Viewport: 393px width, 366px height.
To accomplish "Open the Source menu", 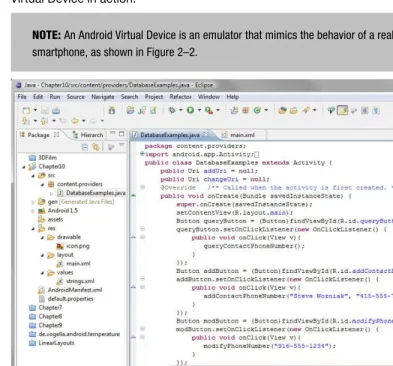I will point(76,97).
